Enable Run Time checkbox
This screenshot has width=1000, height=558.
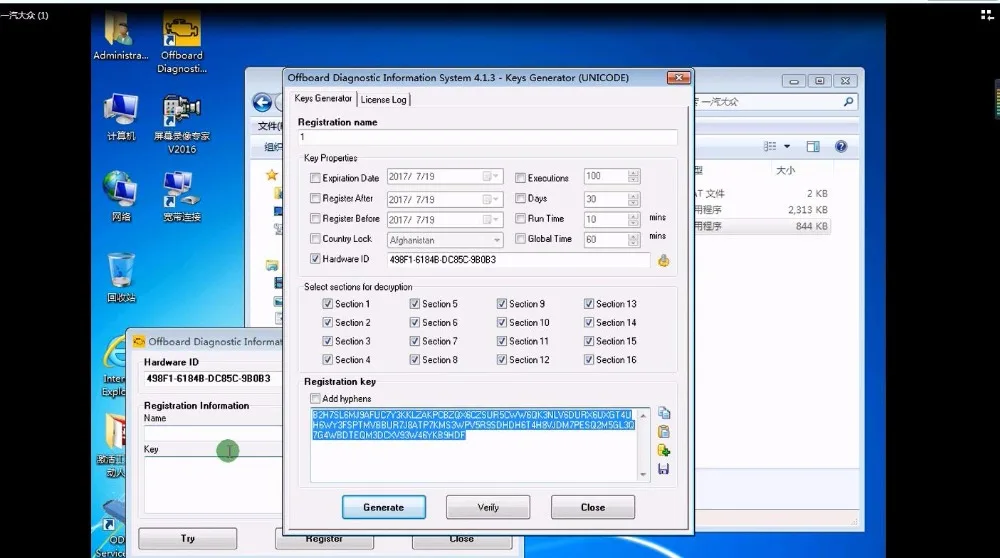520,218
